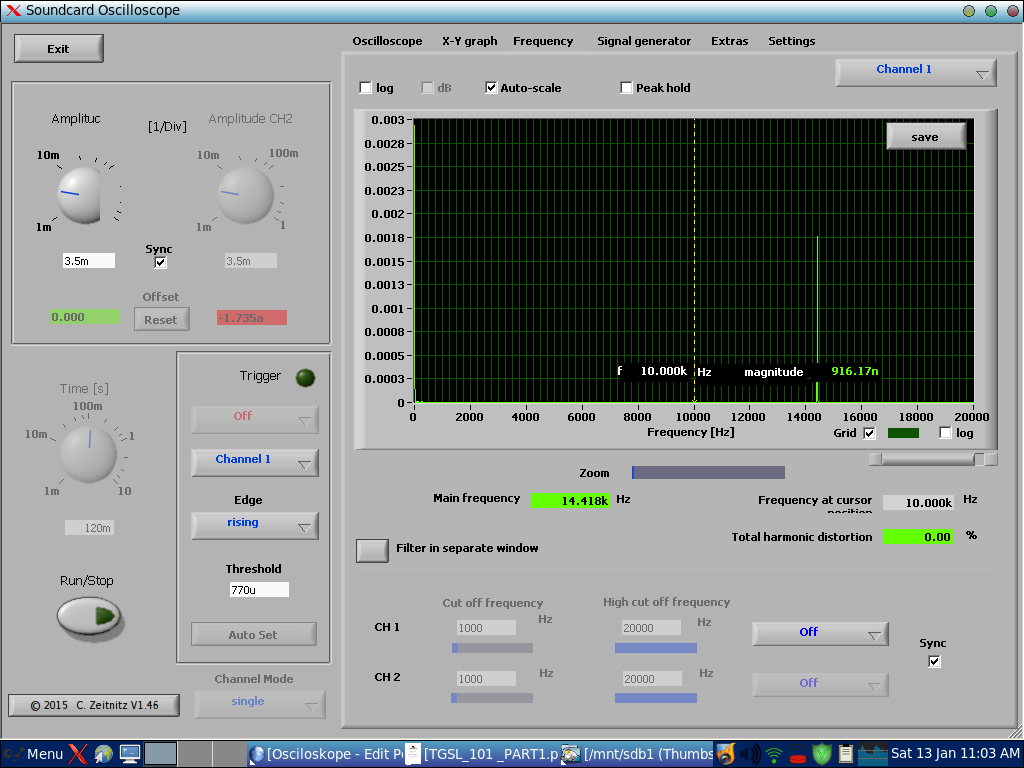The width and height of the screenshot is (1024, 768).
Task: Enable the Peak hold checkbox
Action: click(627, 88)
